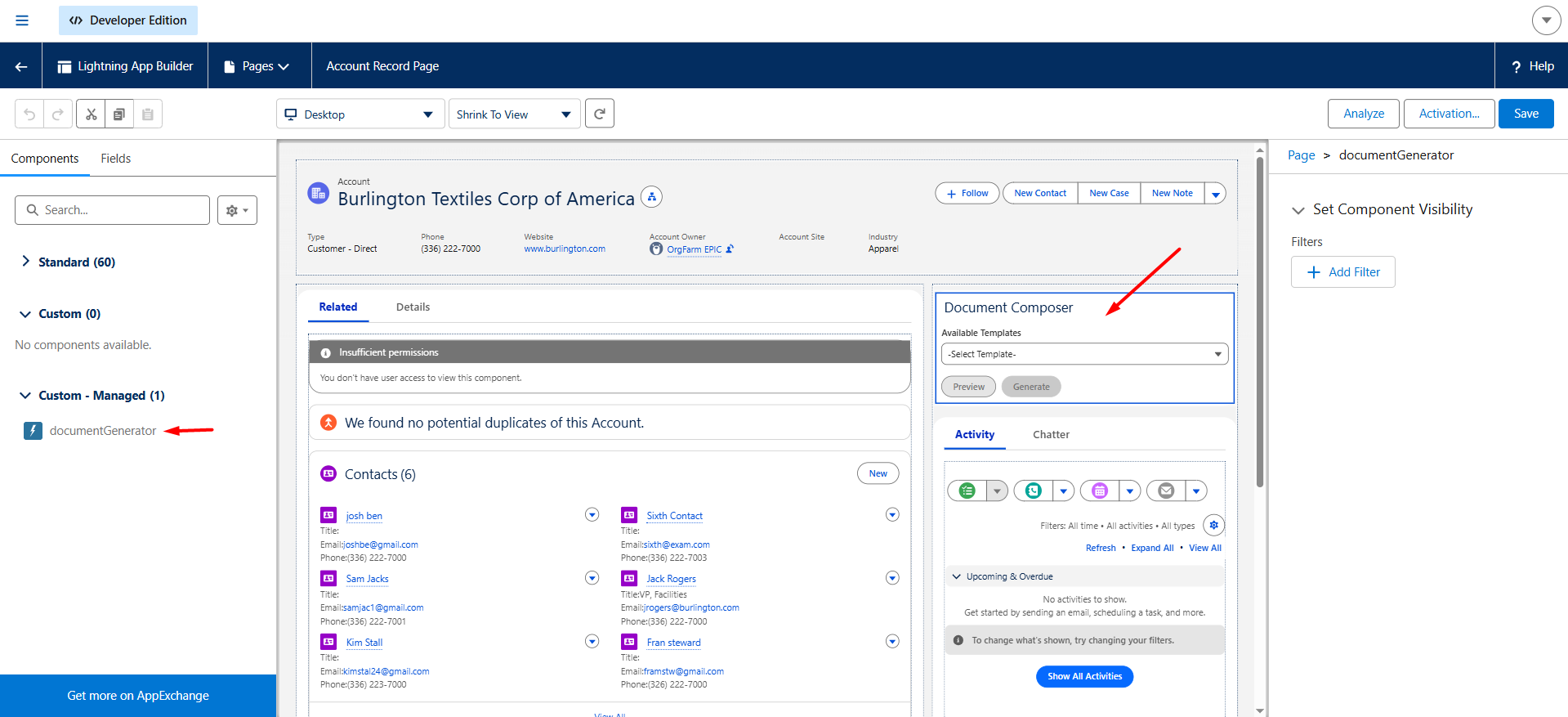The image size is (1568, 717).
Task: Click in the component Search field
Action: coord(112,210)
